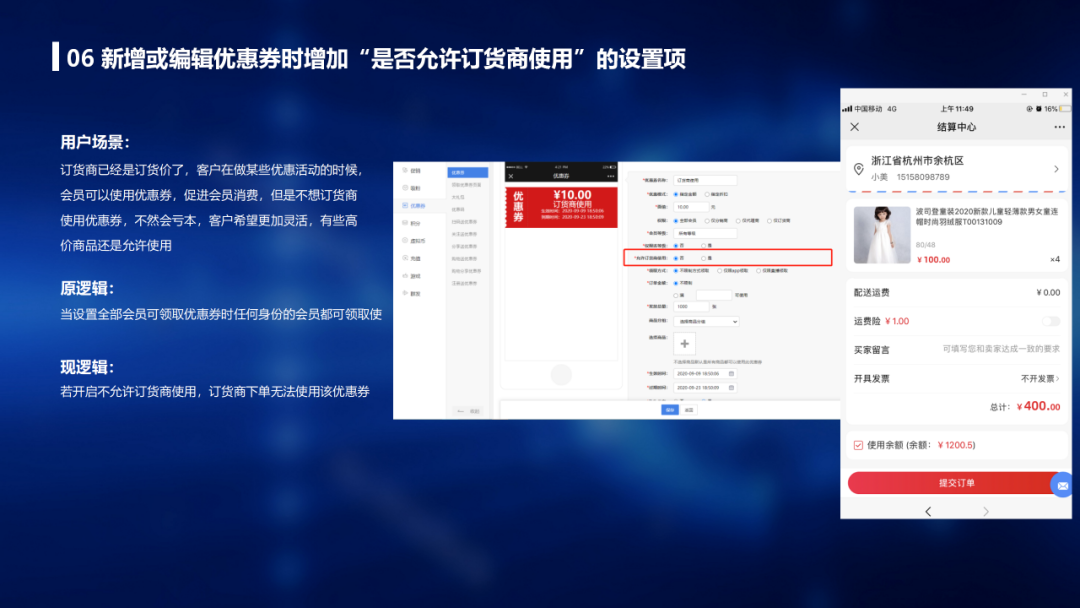Close the coupon phone preview with X
1080x608 pixels.
tap(511, 176)
